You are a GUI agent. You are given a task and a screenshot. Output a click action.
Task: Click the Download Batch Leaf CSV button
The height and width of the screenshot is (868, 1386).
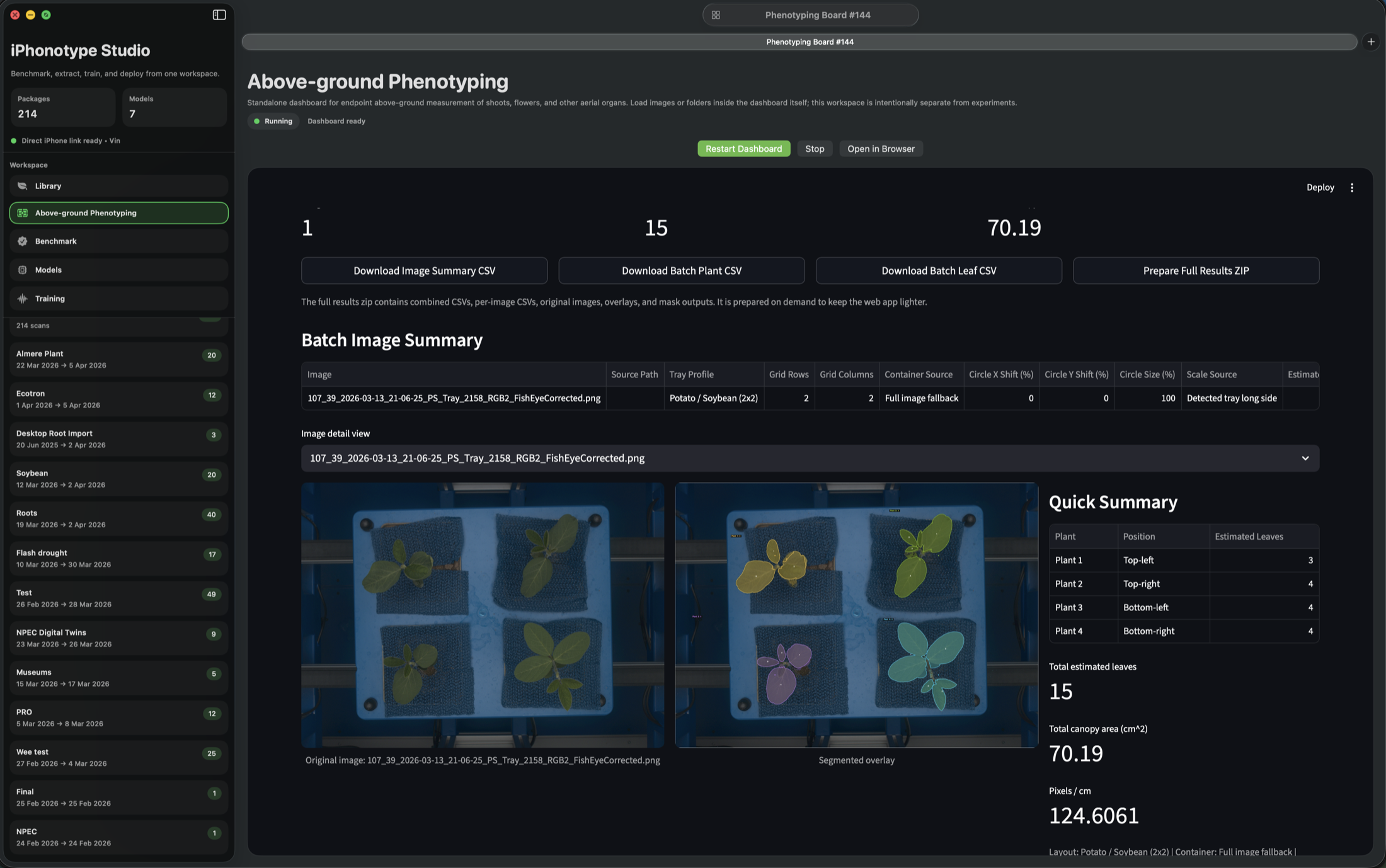938,270
